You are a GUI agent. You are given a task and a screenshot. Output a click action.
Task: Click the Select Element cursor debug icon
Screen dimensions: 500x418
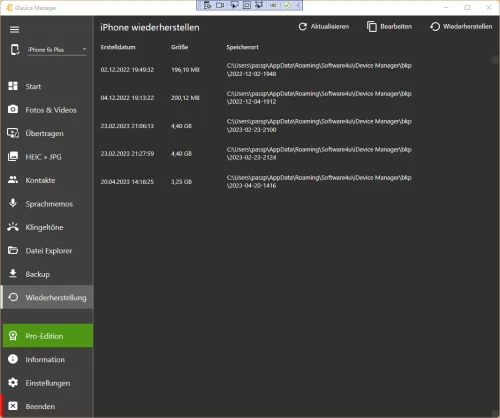click(x=234, y=5)
